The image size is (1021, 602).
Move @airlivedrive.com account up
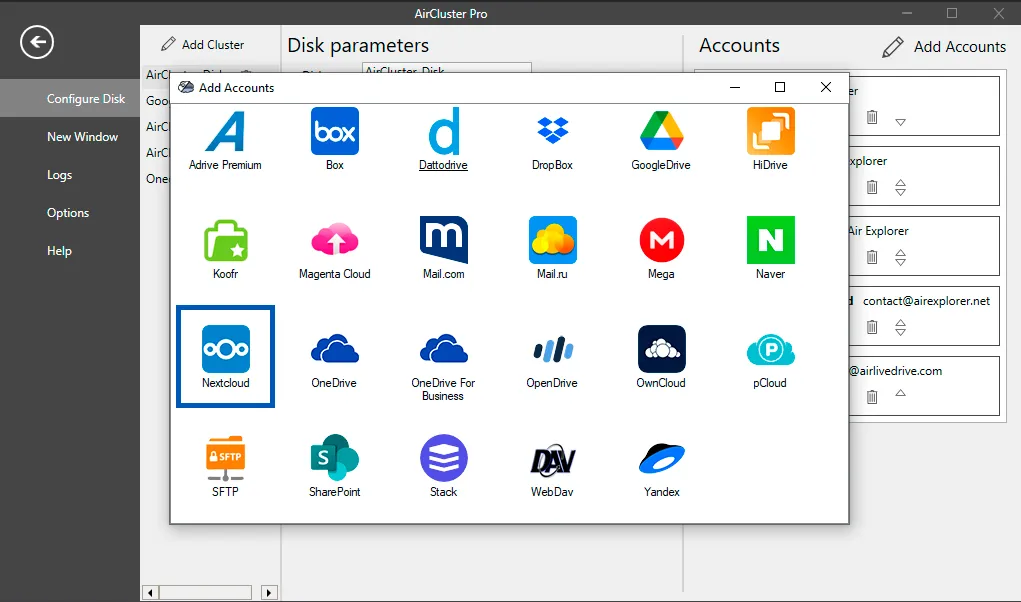coord(901,392)
